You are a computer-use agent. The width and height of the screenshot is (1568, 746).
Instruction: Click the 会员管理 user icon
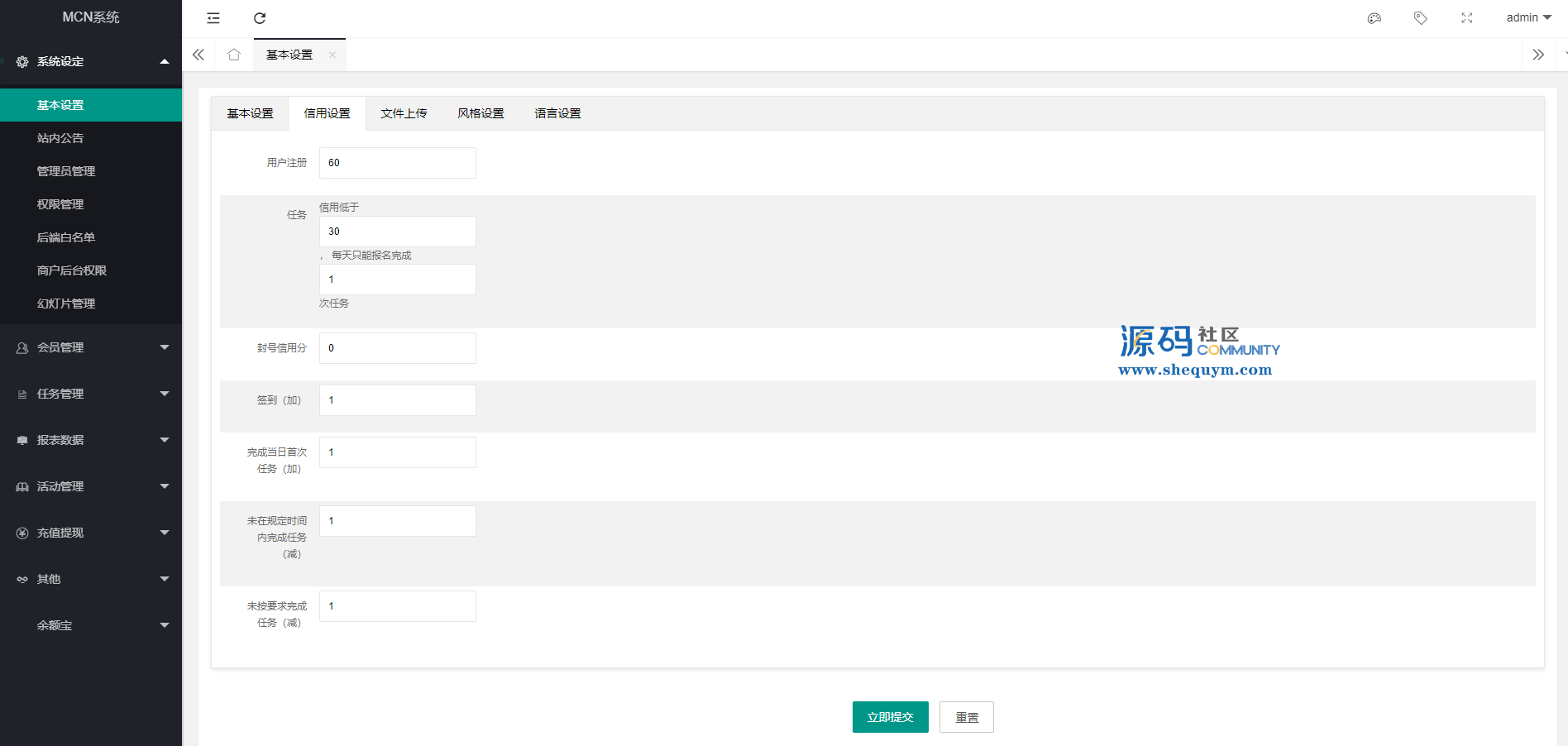pos(22,348)
